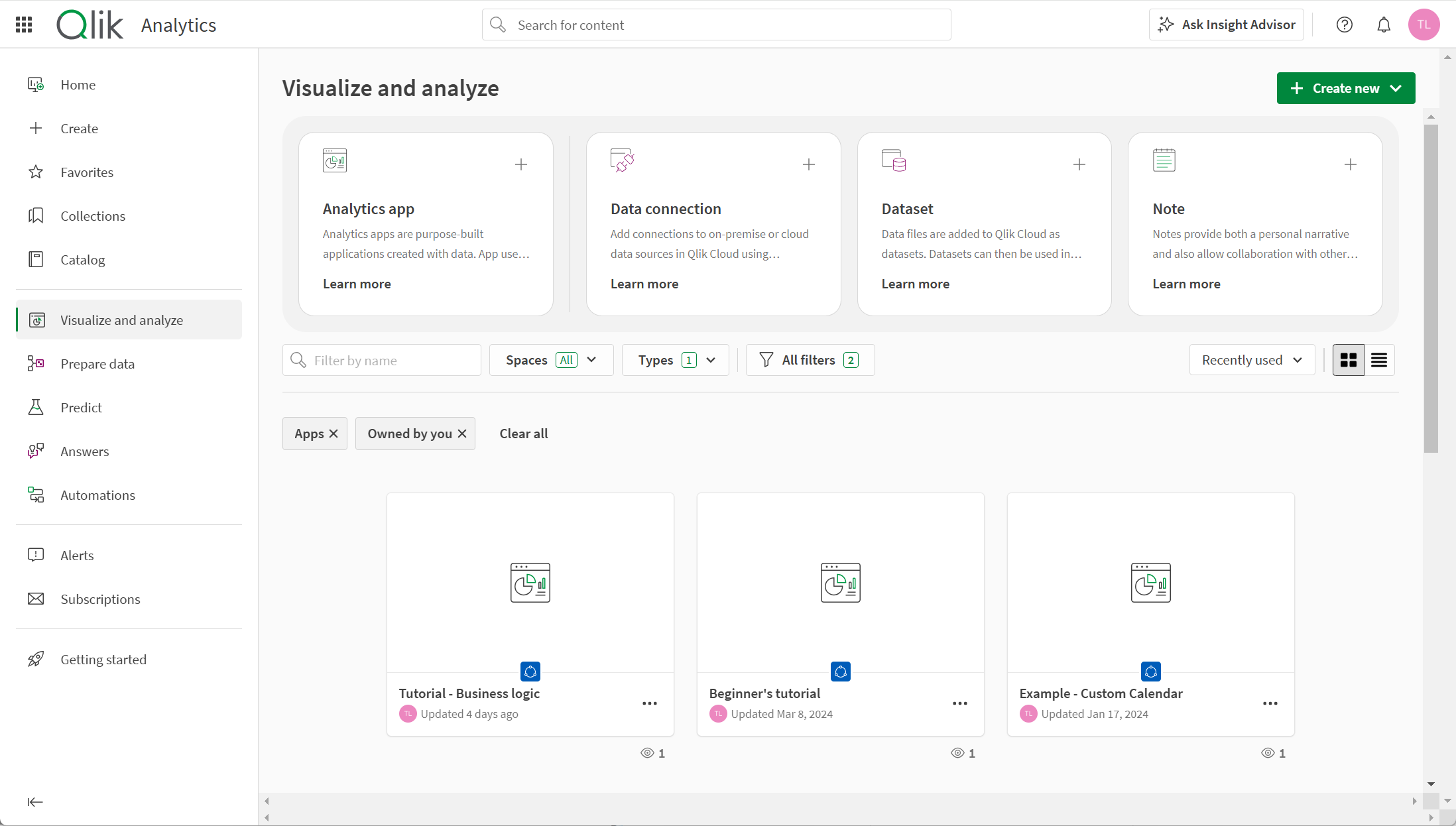The width and height of the screenshot is (1456, 826).
Task: Open Automations from the sidebar
Action: pyautogui.click(x=97, y=495)
